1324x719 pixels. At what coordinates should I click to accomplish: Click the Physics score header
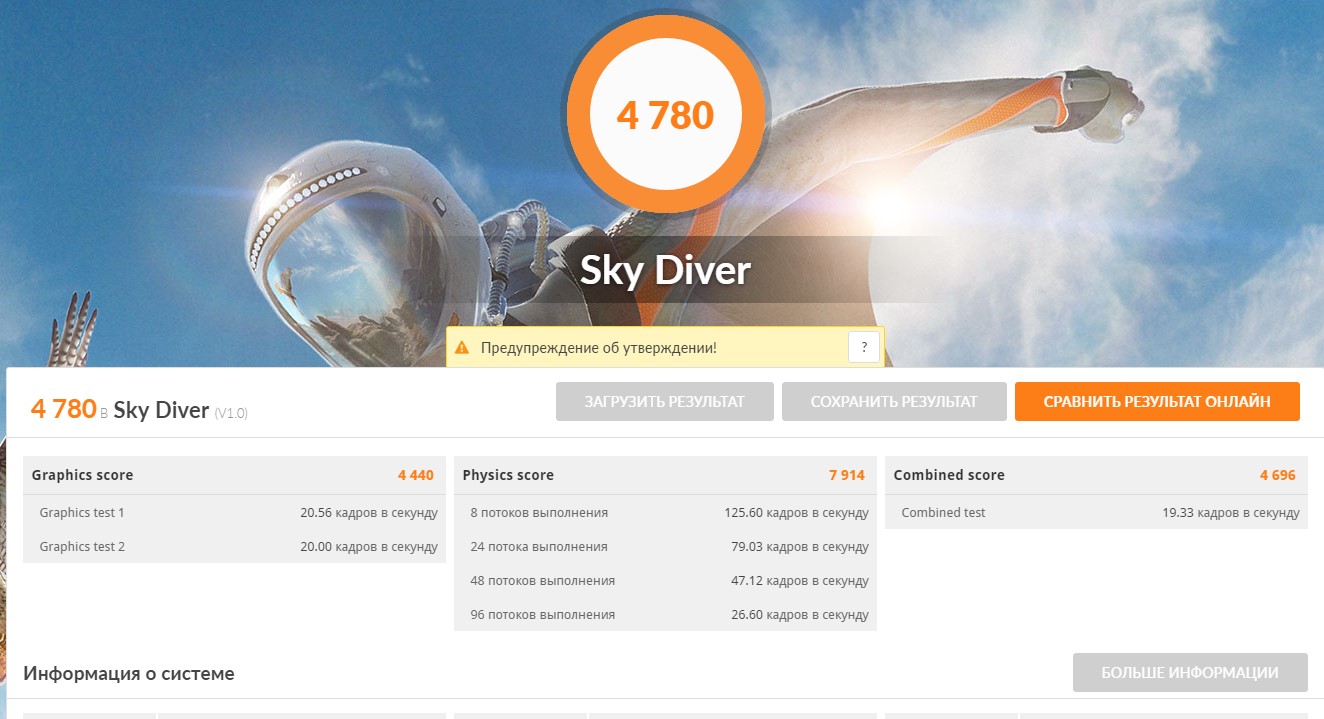[x=508, y=475]
